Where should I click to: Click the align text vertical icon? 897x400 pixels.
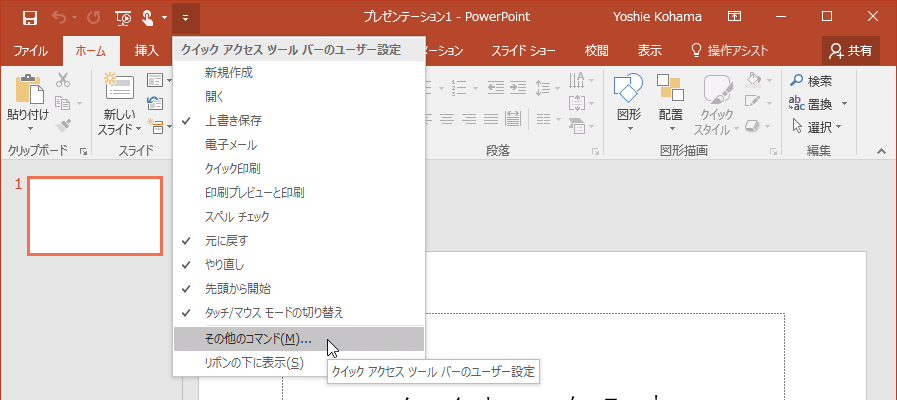[577, 103]
